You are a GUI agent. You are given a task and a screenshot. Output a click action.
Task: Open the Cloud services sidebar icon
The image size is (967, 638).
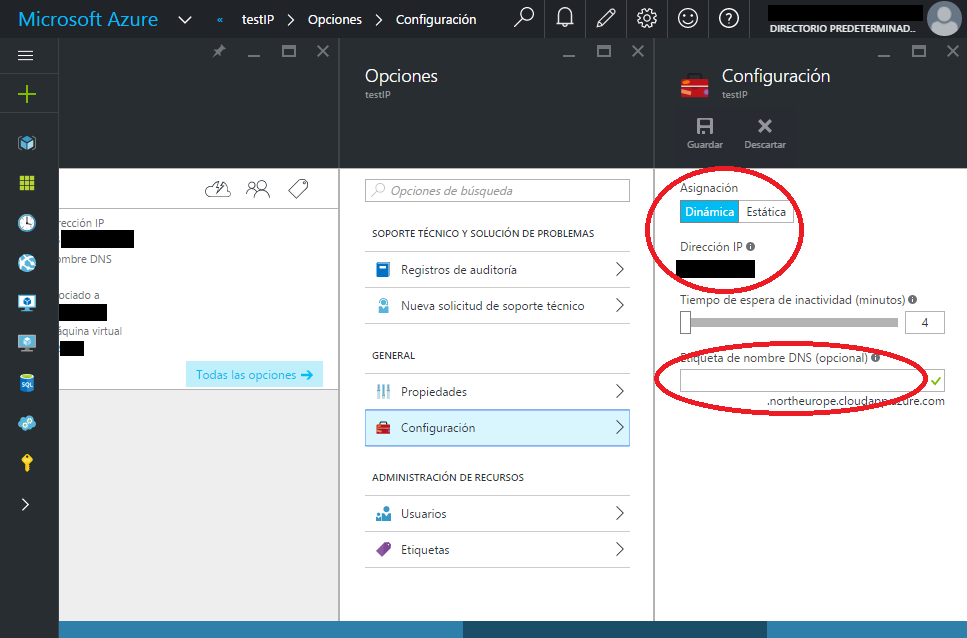[x=27, y=423]
